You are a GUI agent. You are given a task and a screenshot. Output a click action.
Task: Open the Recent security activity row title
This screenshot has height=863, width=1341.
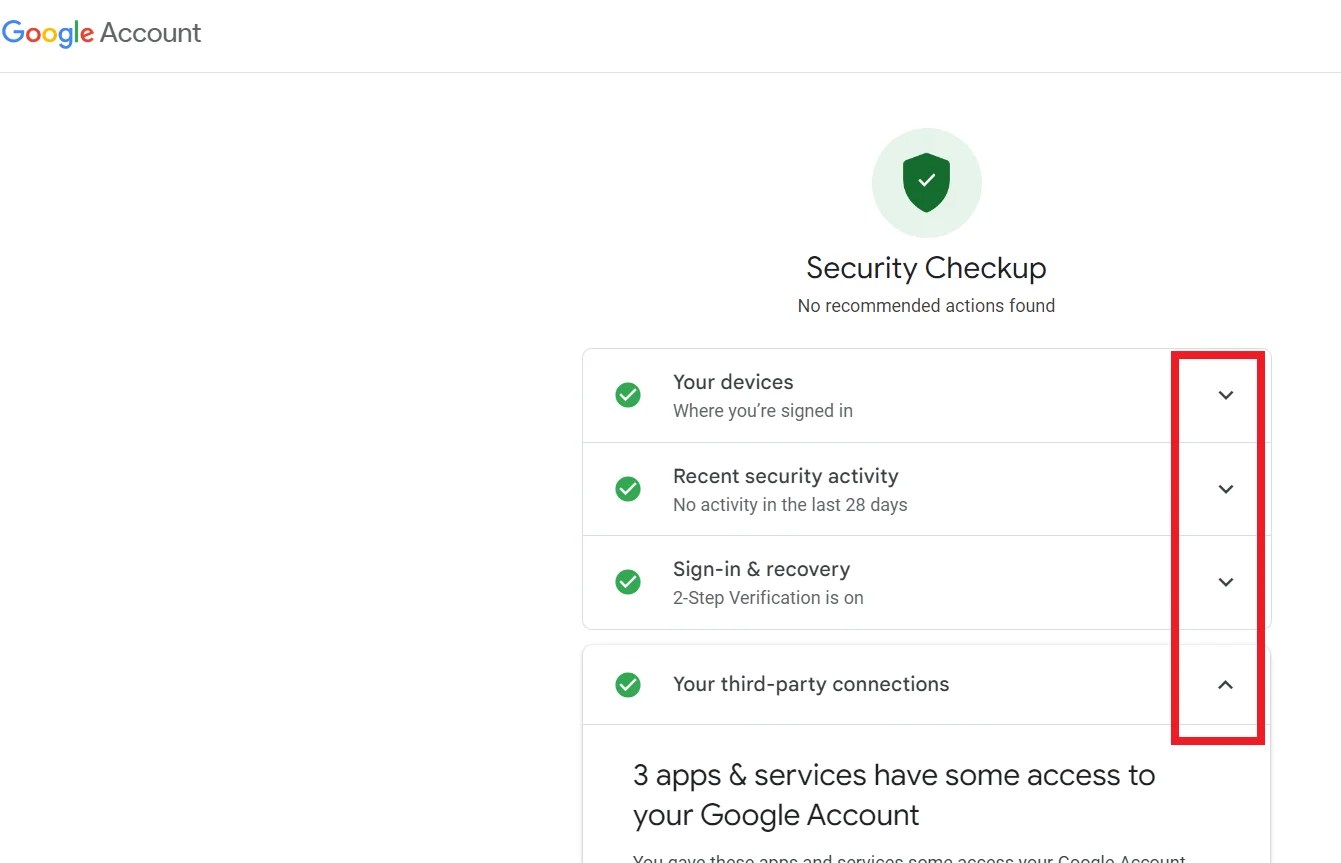[785, 476]
